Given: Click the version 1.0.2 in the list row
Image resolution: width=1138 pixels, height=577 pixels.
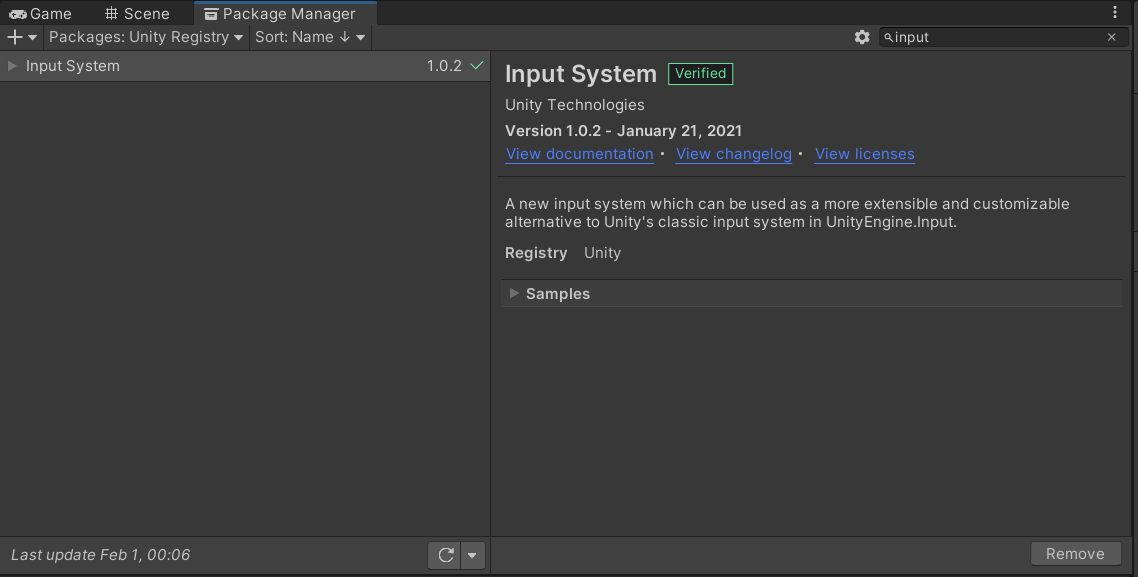Looking at the screenshot, I should coord(443,66).
